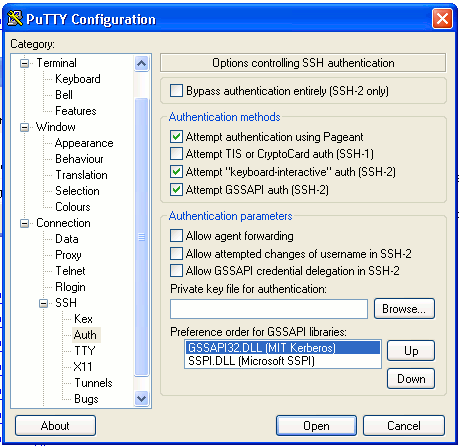Image resolution: width=459 pixels, height=446 pixels.
Task: Open Behaviour settings category
Action: [79, 159]
